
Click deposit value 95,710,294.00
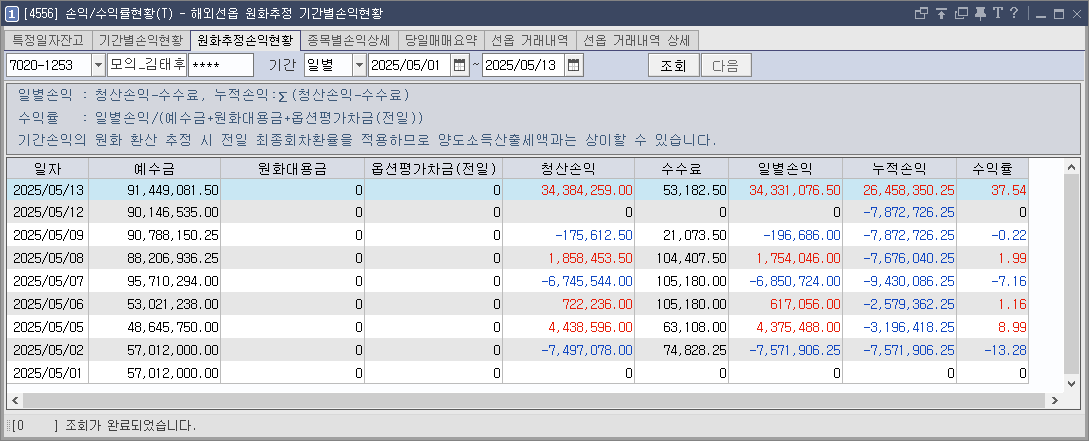click(173, 281)
